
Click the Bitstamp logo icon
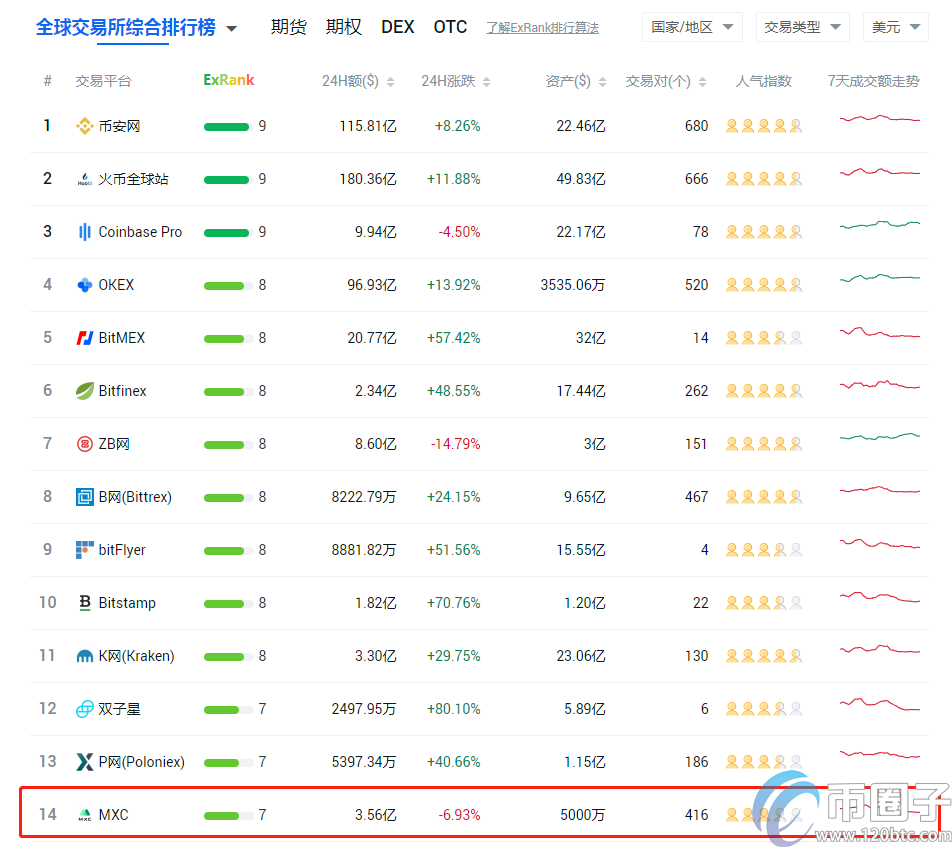click(84, 602)
